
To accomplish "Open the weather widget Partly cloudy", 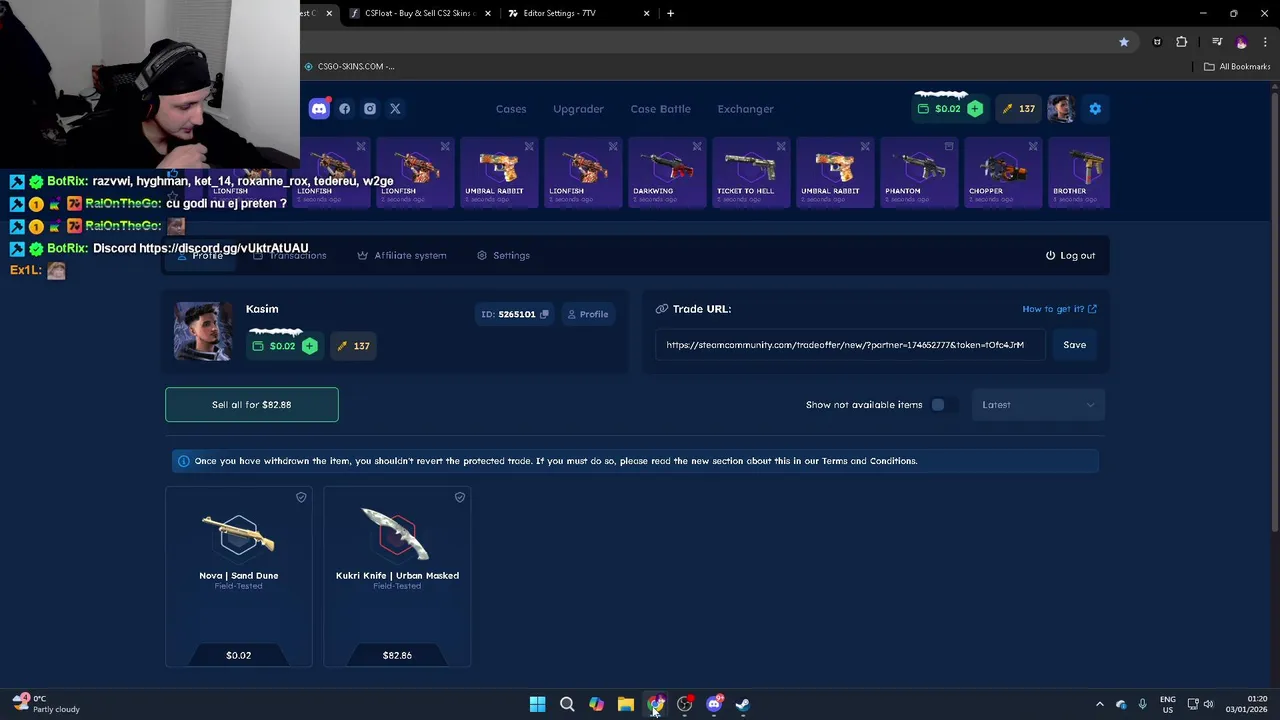I will [46, 704].
